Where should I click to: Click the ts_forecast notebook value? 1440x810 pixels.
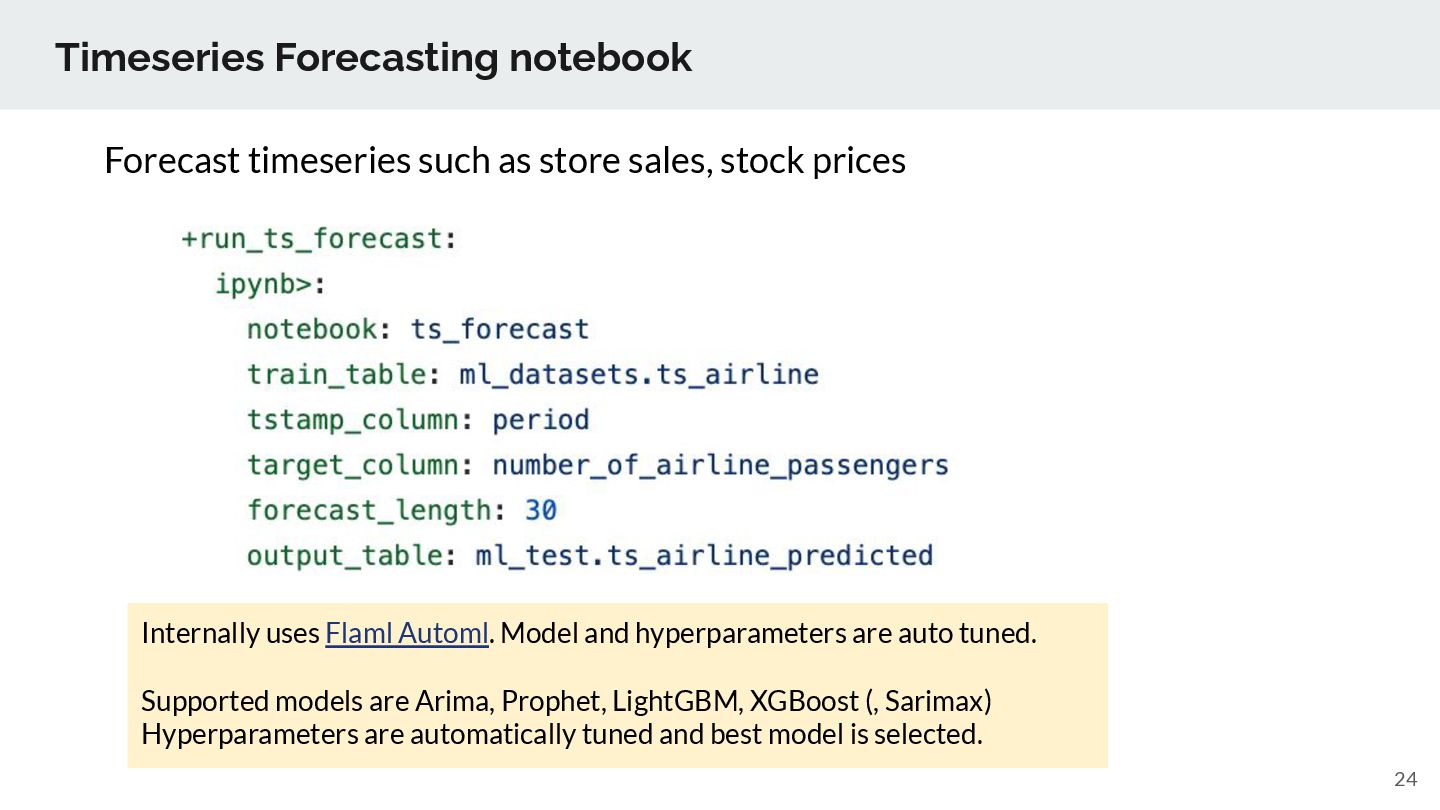click(x=500, y=329)
